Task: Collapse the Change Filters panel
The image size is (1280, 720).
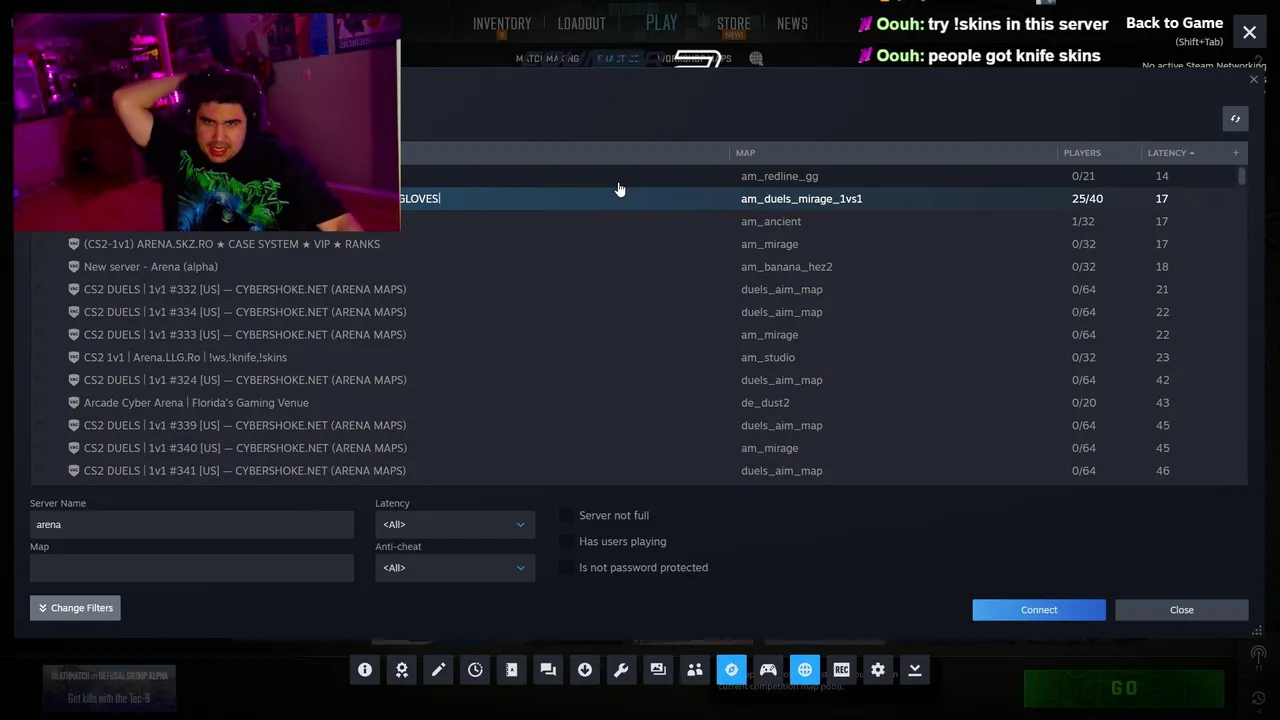Action: 75,608
